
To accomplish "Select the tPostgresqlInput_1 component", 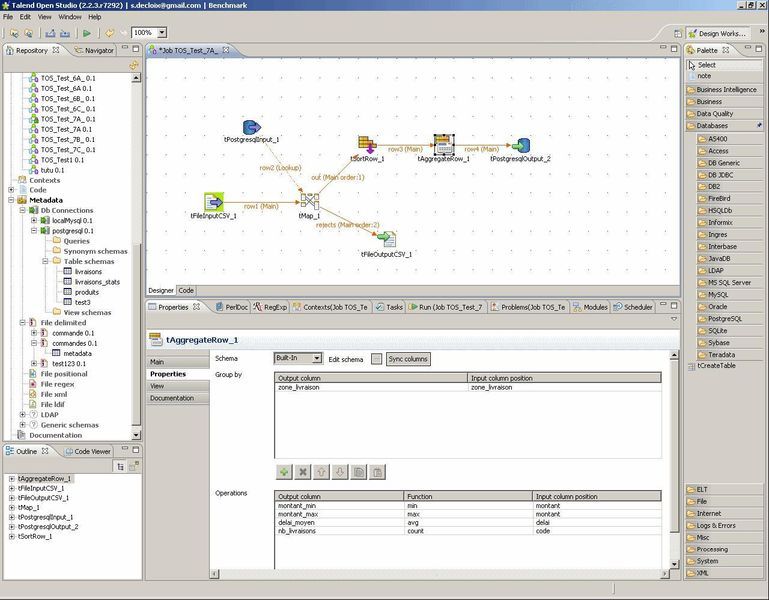I will pos(251,127).
